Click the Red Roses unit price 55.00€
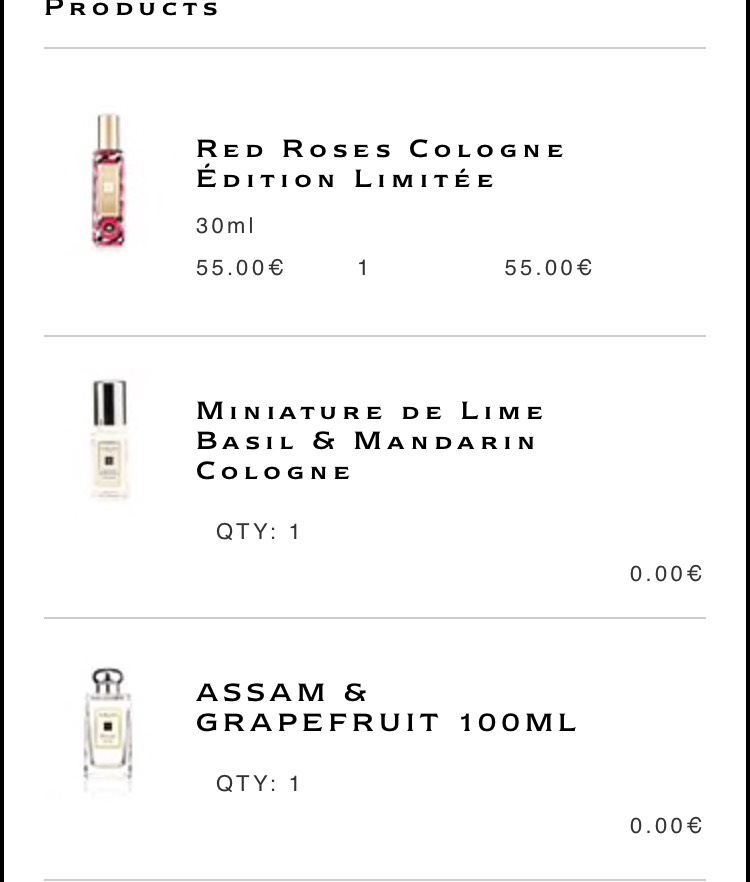The image size is (750, 882). click(240, 268)
